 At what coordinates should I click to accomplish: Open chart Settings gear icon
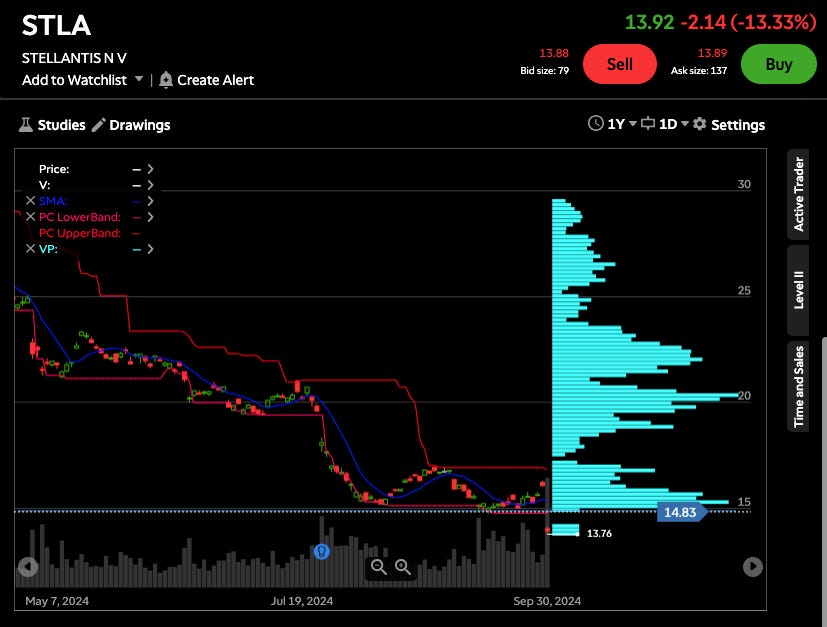tap(699, 124)
